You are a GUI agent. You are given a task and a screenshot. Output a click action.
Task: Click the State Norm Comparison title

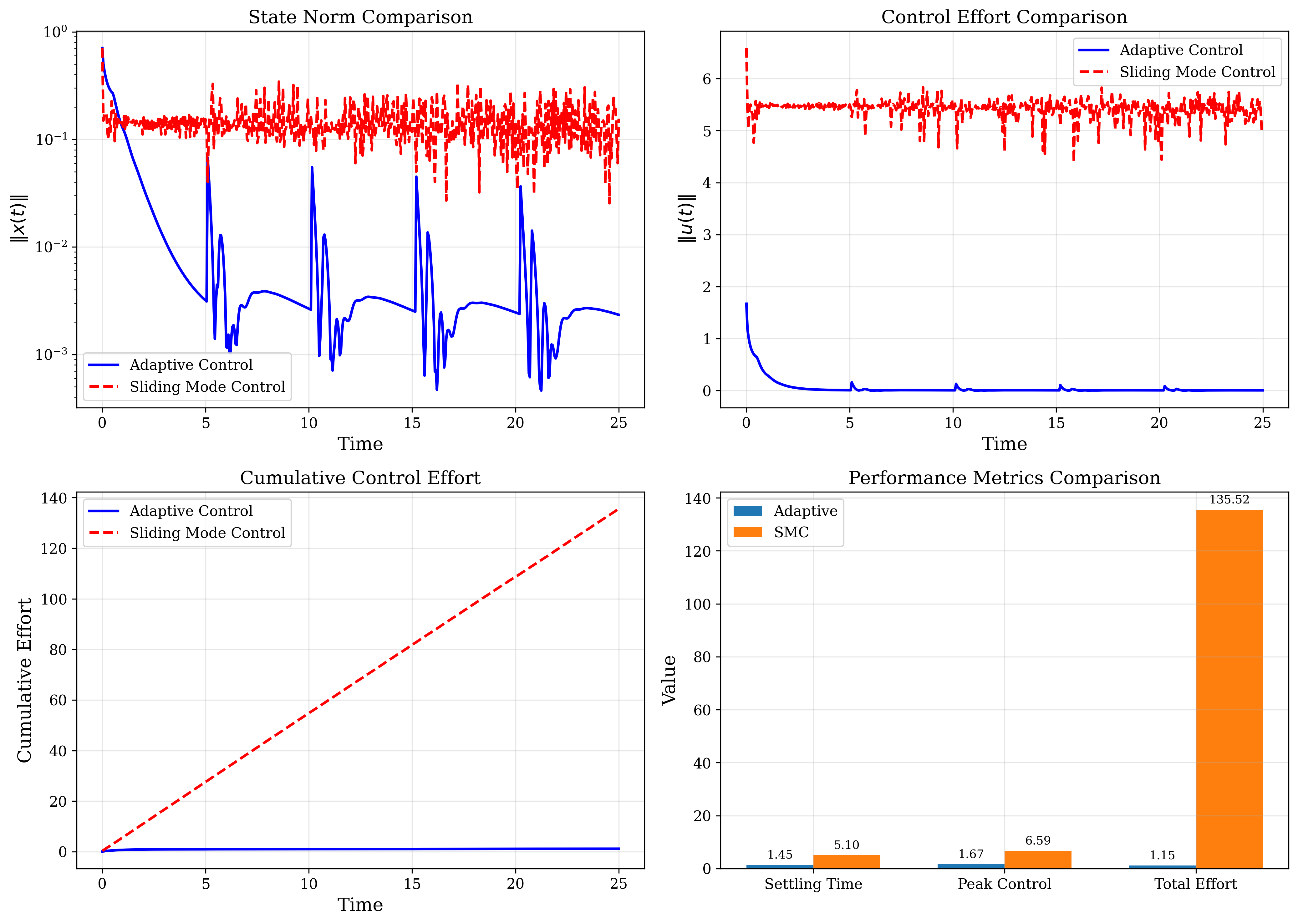[360, 17]
